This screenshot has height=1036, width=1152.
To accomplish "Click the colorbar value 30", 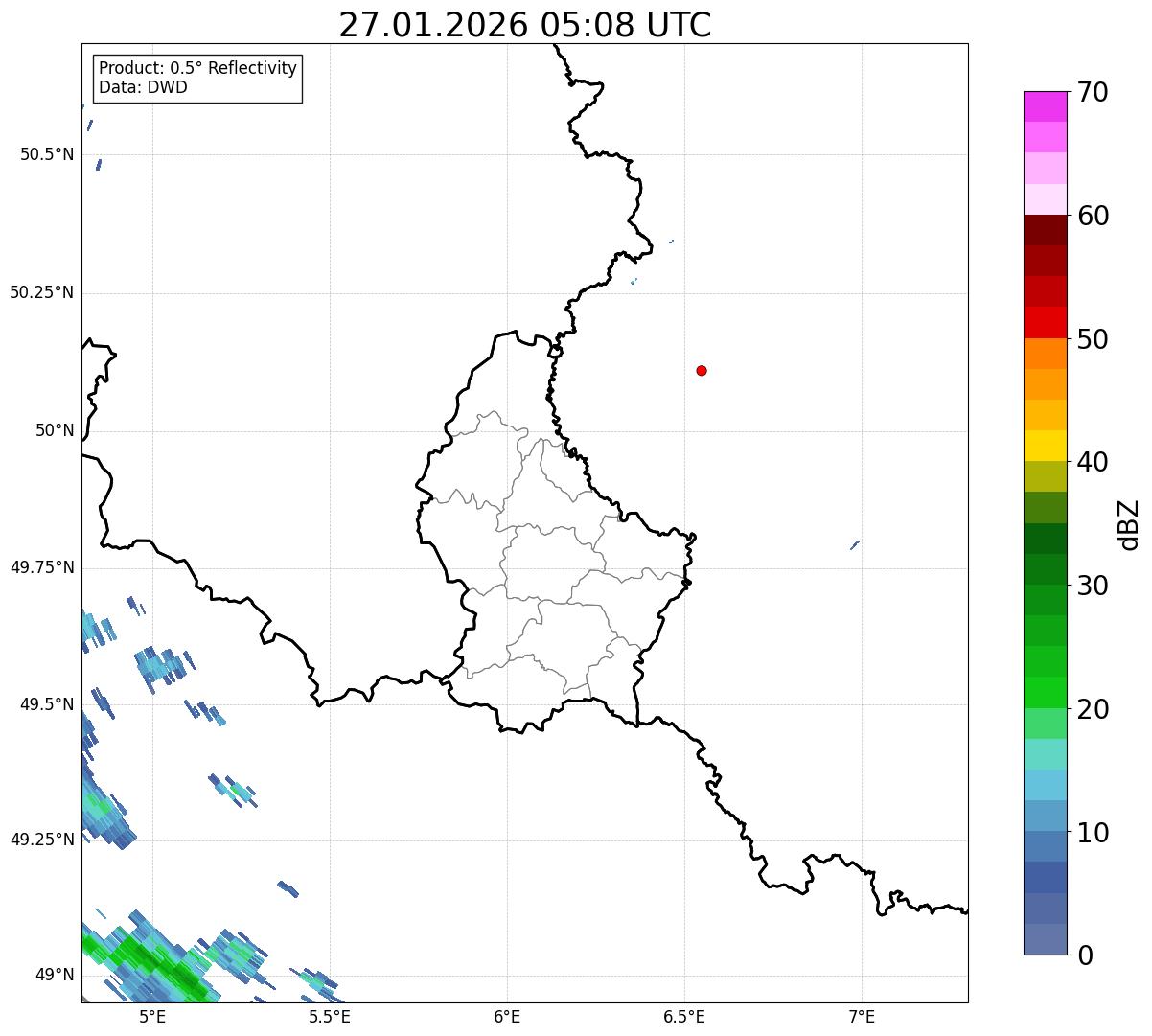I will pos(1093,586).
